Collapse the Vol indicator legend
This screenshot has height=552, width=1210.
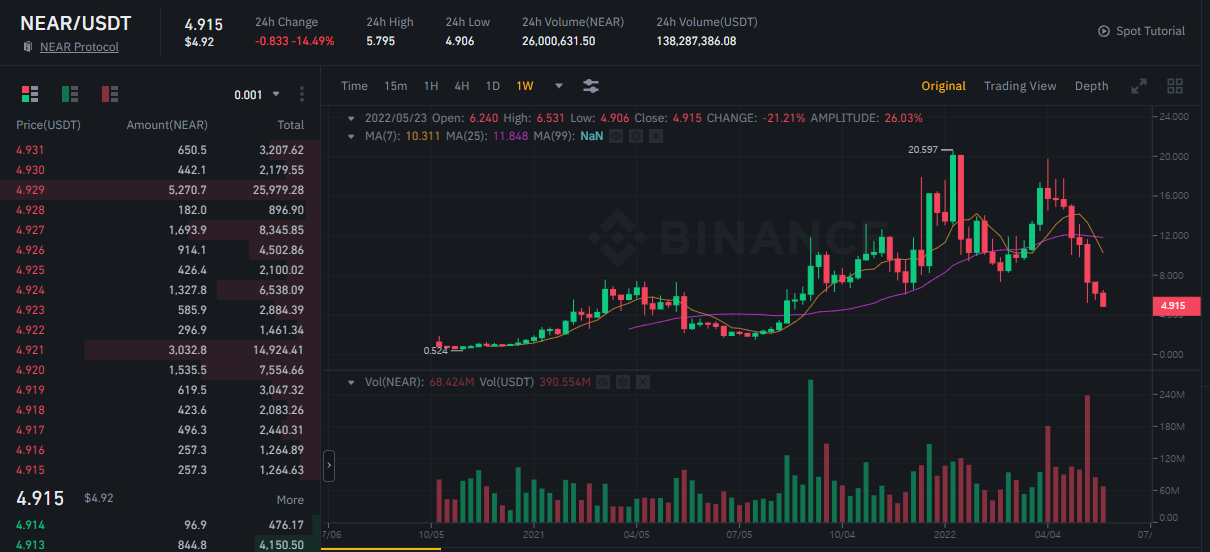[x=351, y=382]
